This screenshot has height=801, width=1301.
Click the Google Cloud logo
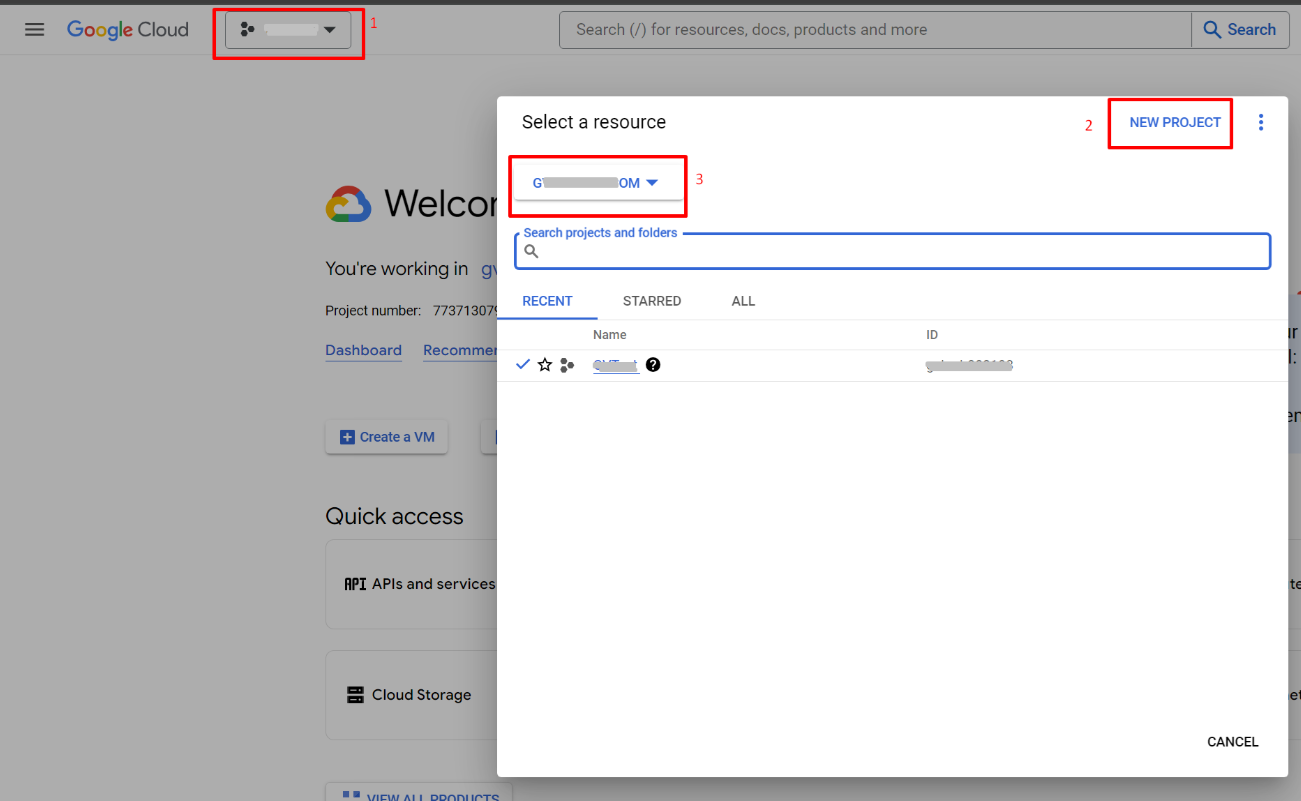click(128, 30)
